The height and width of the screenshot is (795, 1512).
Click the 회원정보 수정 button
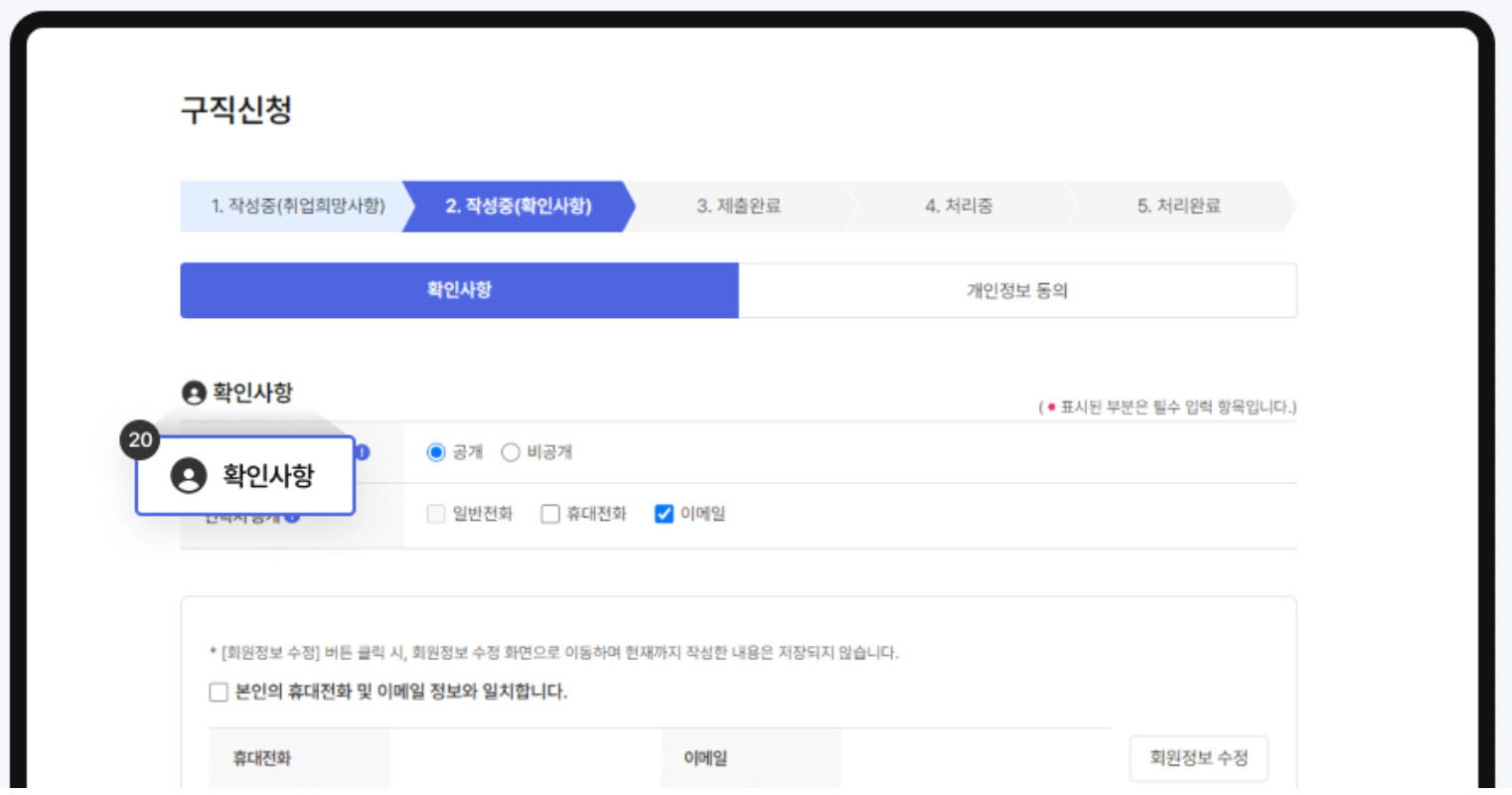[1198, 757]
